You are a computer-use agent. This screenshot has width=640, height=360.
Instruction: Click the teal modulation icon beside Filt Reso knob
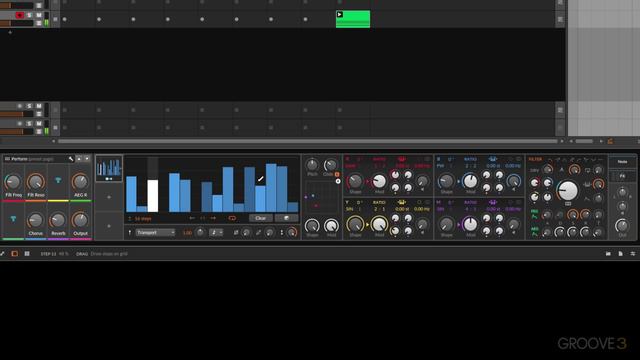[x=58, y=180]
